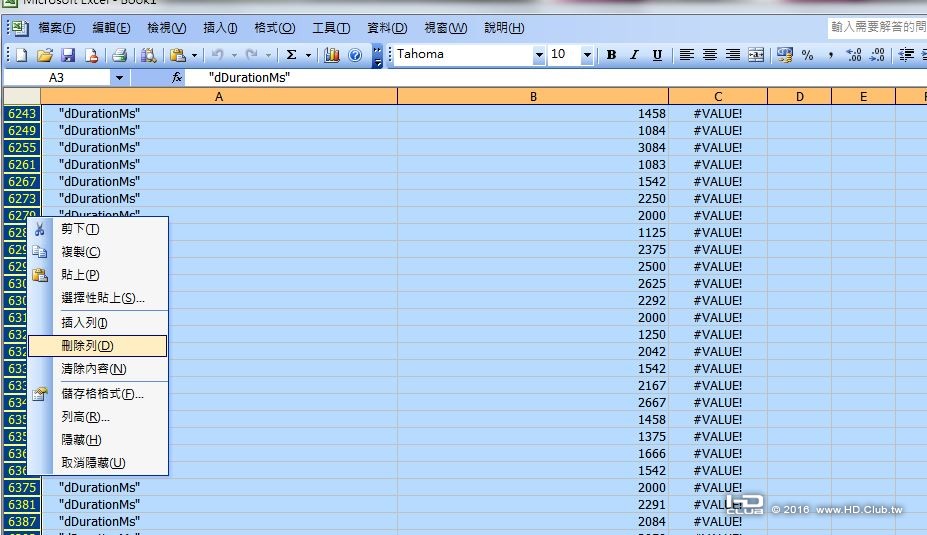Choose 列高(R)... in context menu
This screenshot has width=927, height=535.
point(98,417)
